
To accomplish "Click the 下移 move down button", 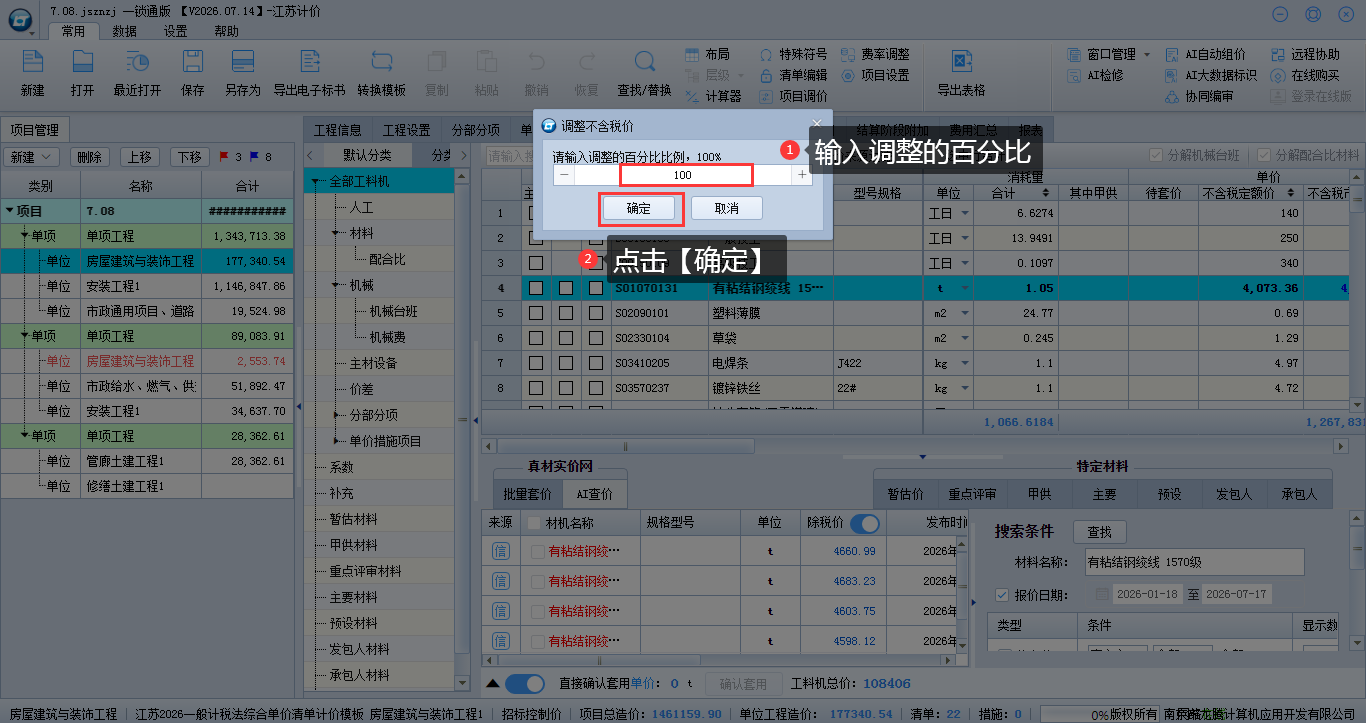I will coord(189,157).
